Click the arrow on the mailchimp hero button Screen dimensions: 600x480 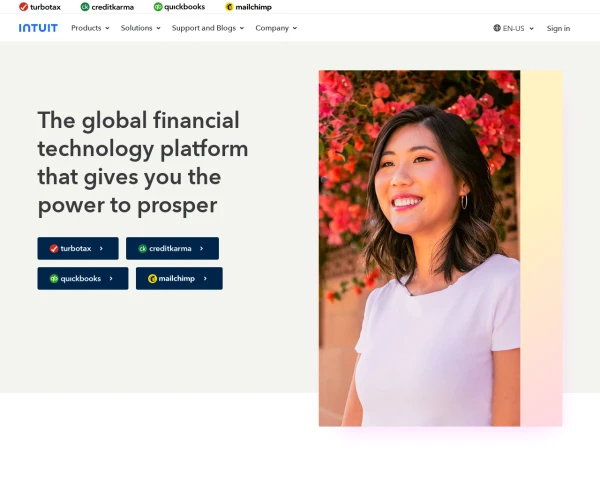205,279
